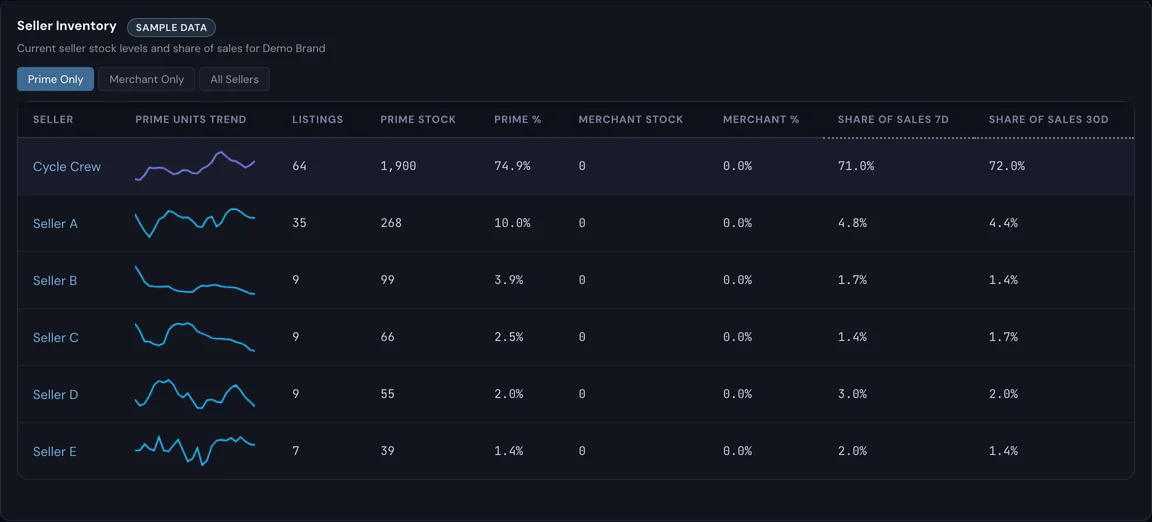Click the 2.5% prime percentage cell
1152x522 pixels.
tap(509, 337)
